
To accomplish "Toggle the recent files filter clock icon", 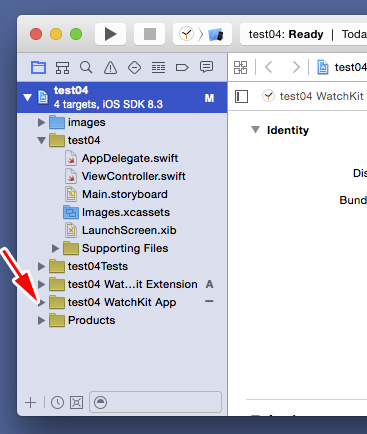I will pos(57,403).
